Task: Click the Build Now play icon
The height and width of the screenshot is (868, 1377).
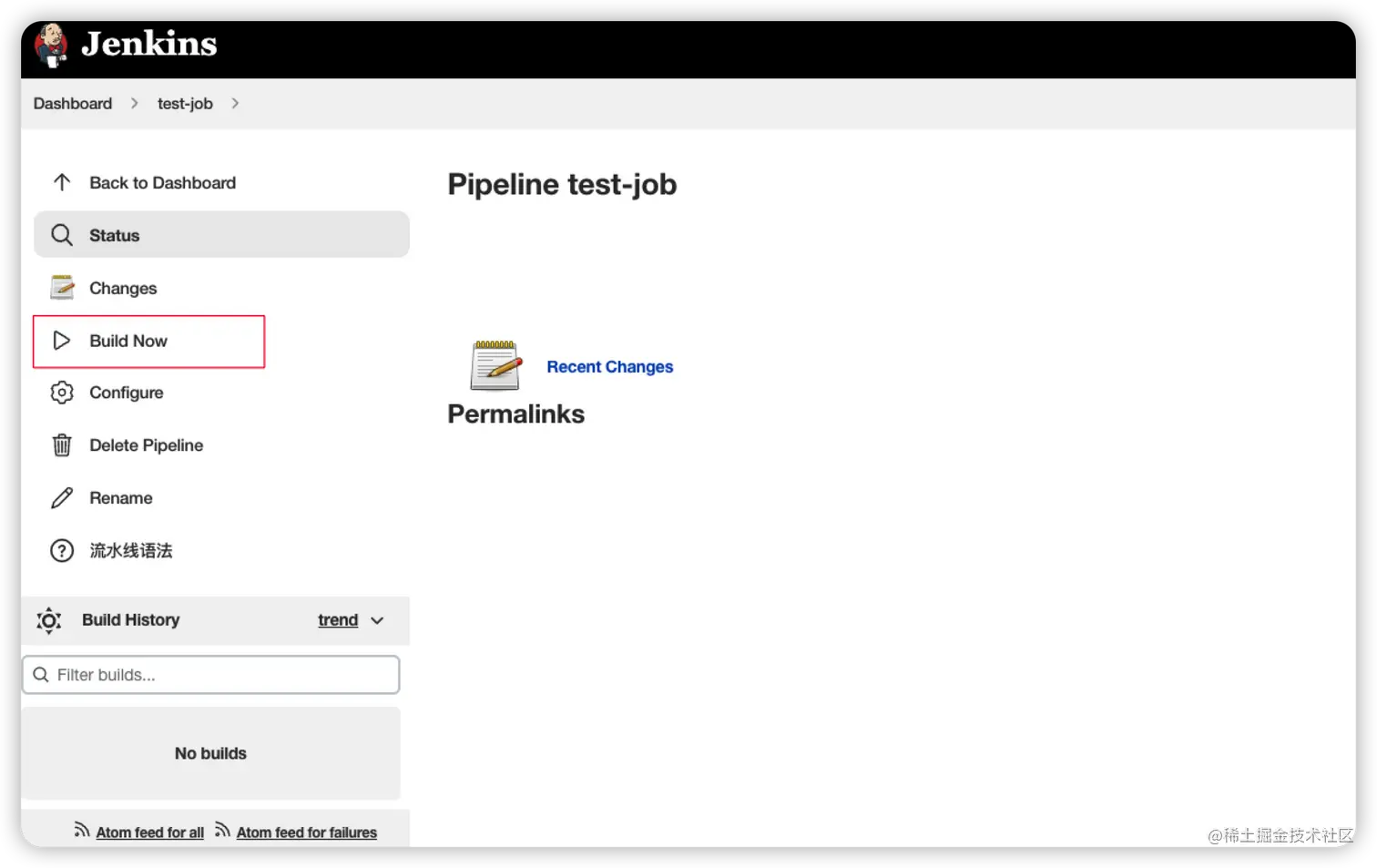Action: point(62,341)
